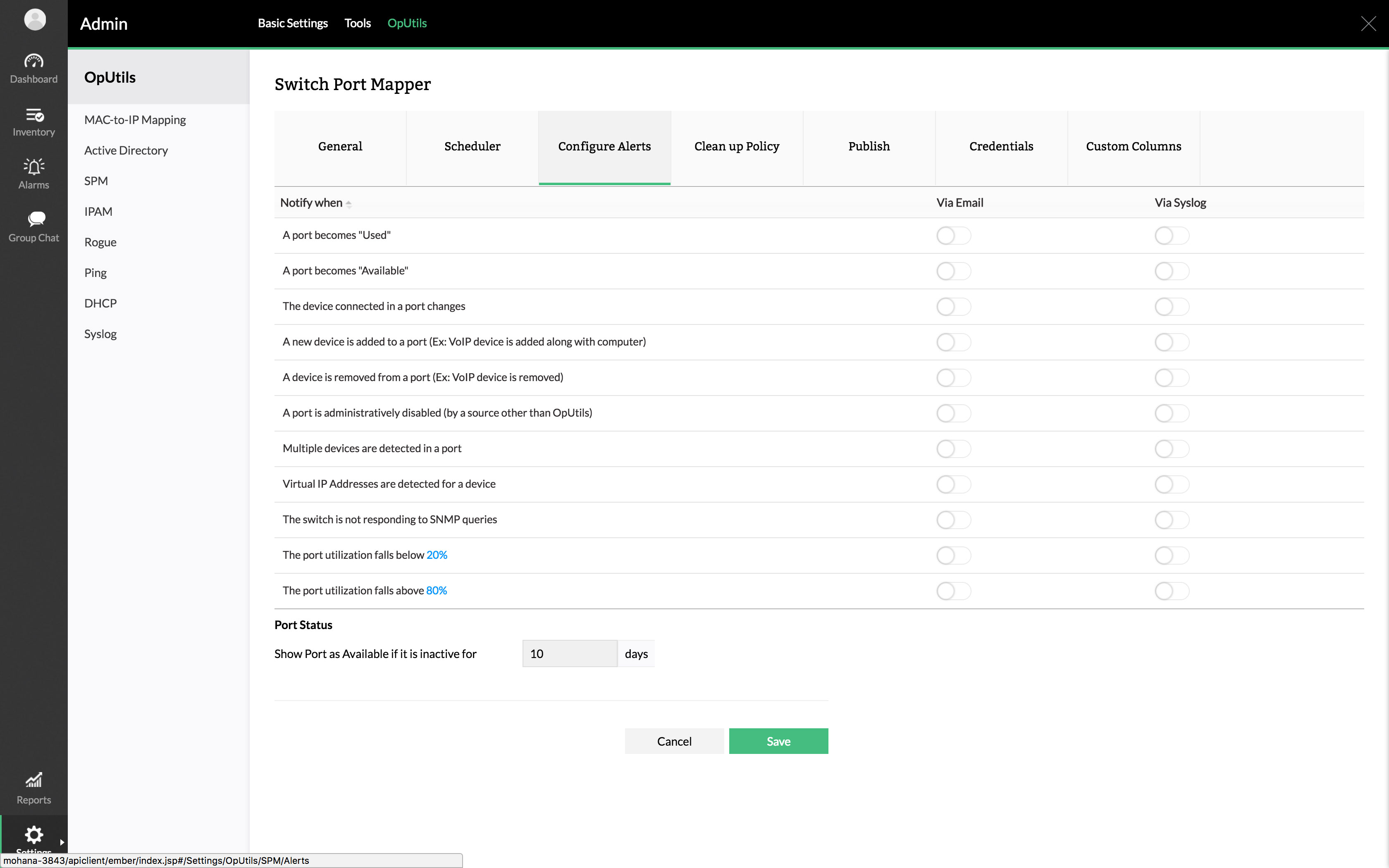
Task: Open the Clean up Policy tab
Action: click(736, 146)
